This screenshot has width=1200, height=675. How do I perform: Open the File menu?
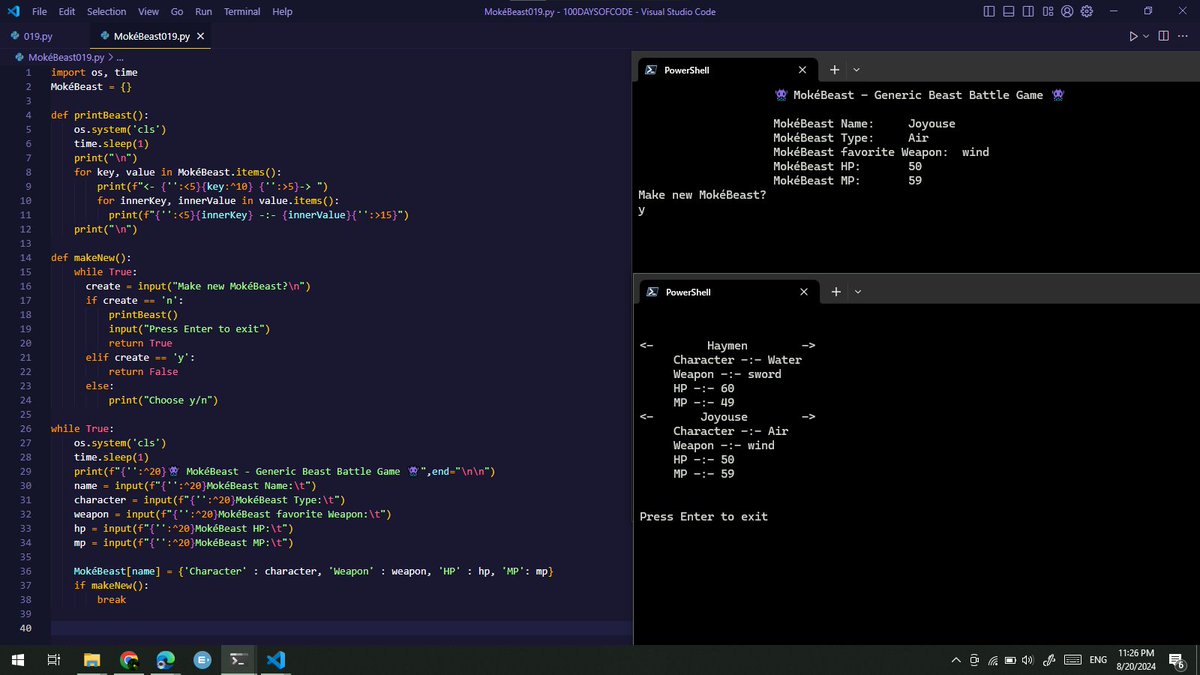click(40, 11)
